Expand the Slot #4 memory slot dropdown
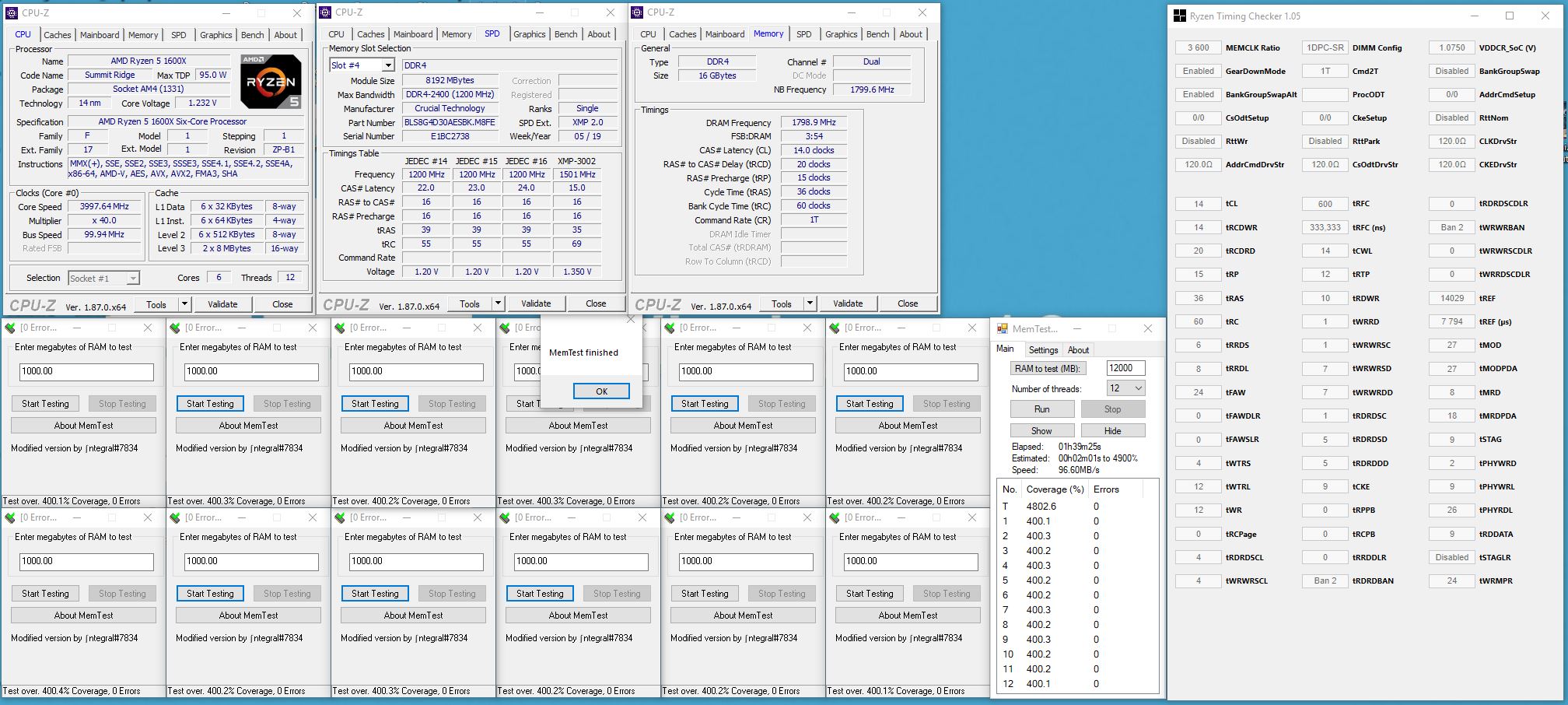 tap(387, 65)
